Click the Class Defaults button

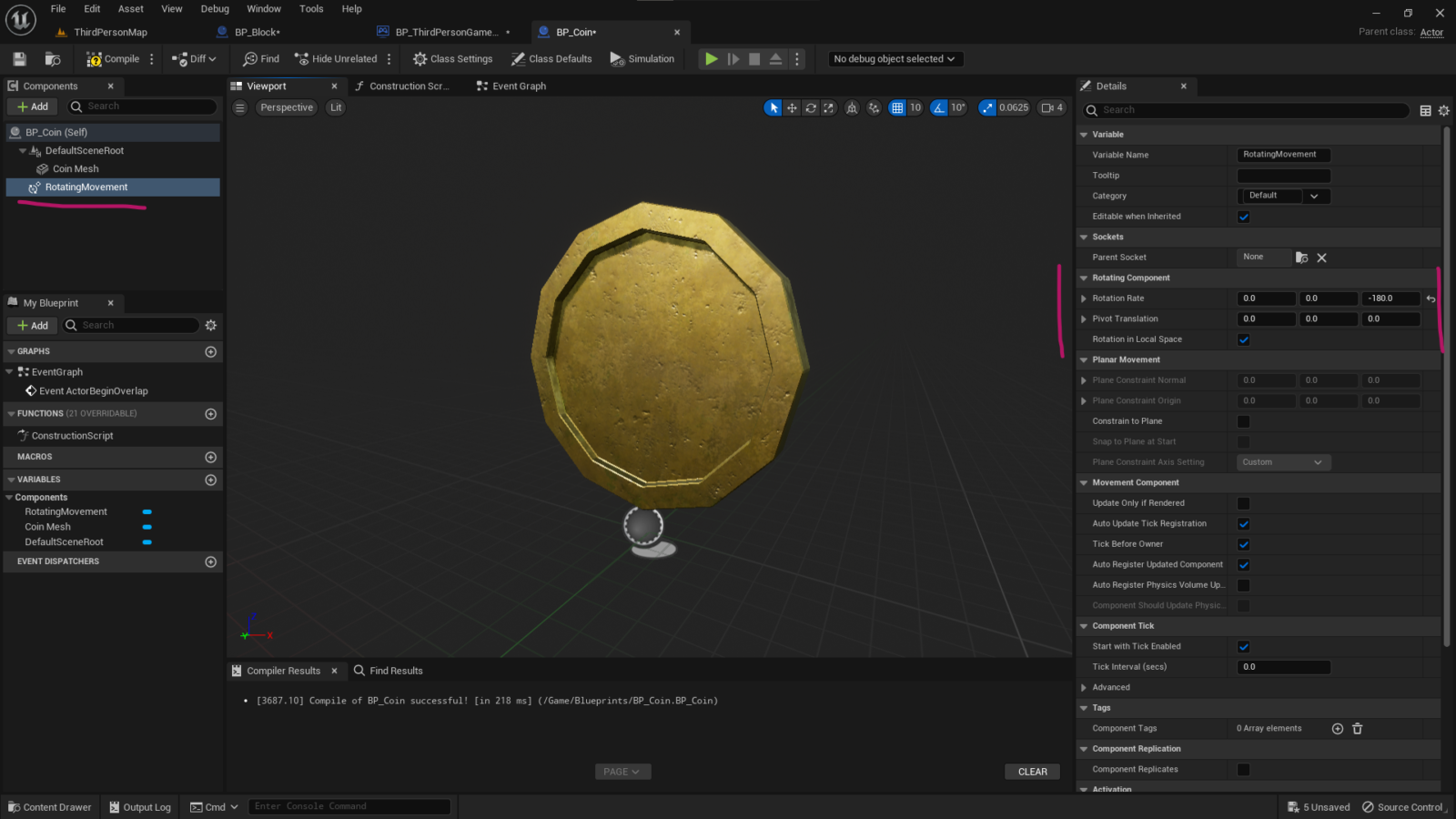[x=551, y=59]
